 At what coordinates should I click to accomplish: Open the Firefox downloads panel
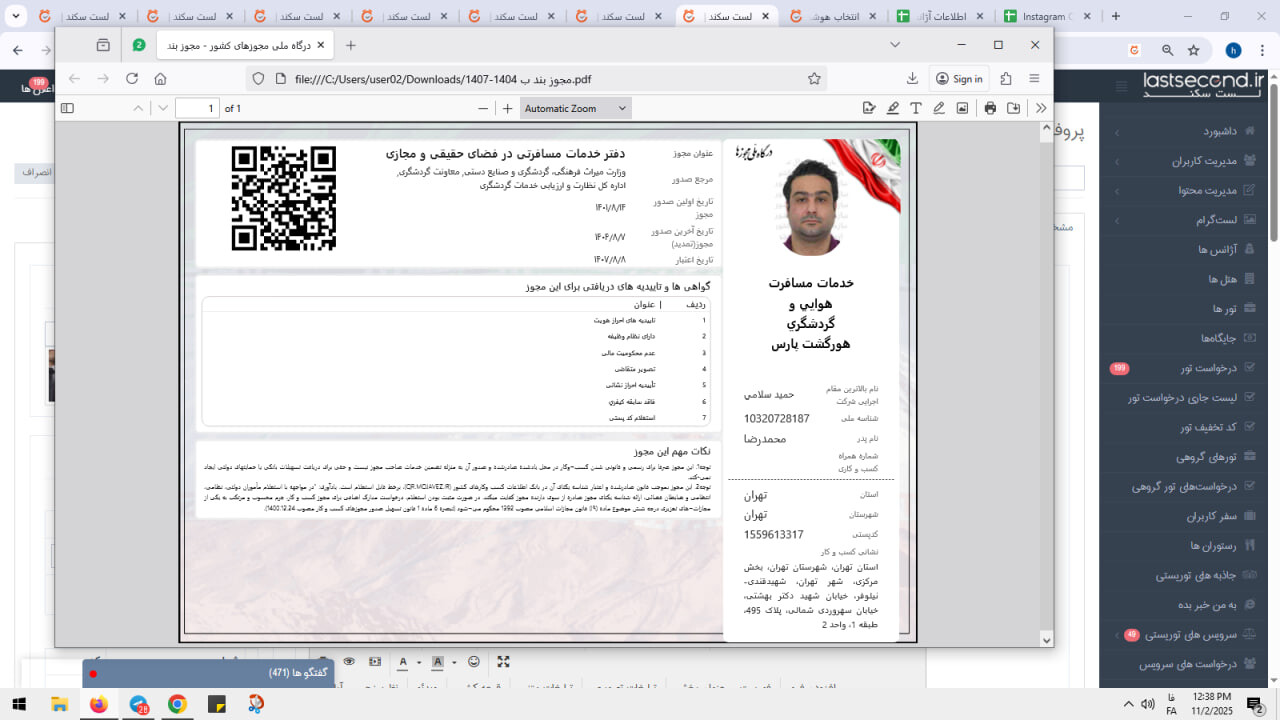coord(912,79)
